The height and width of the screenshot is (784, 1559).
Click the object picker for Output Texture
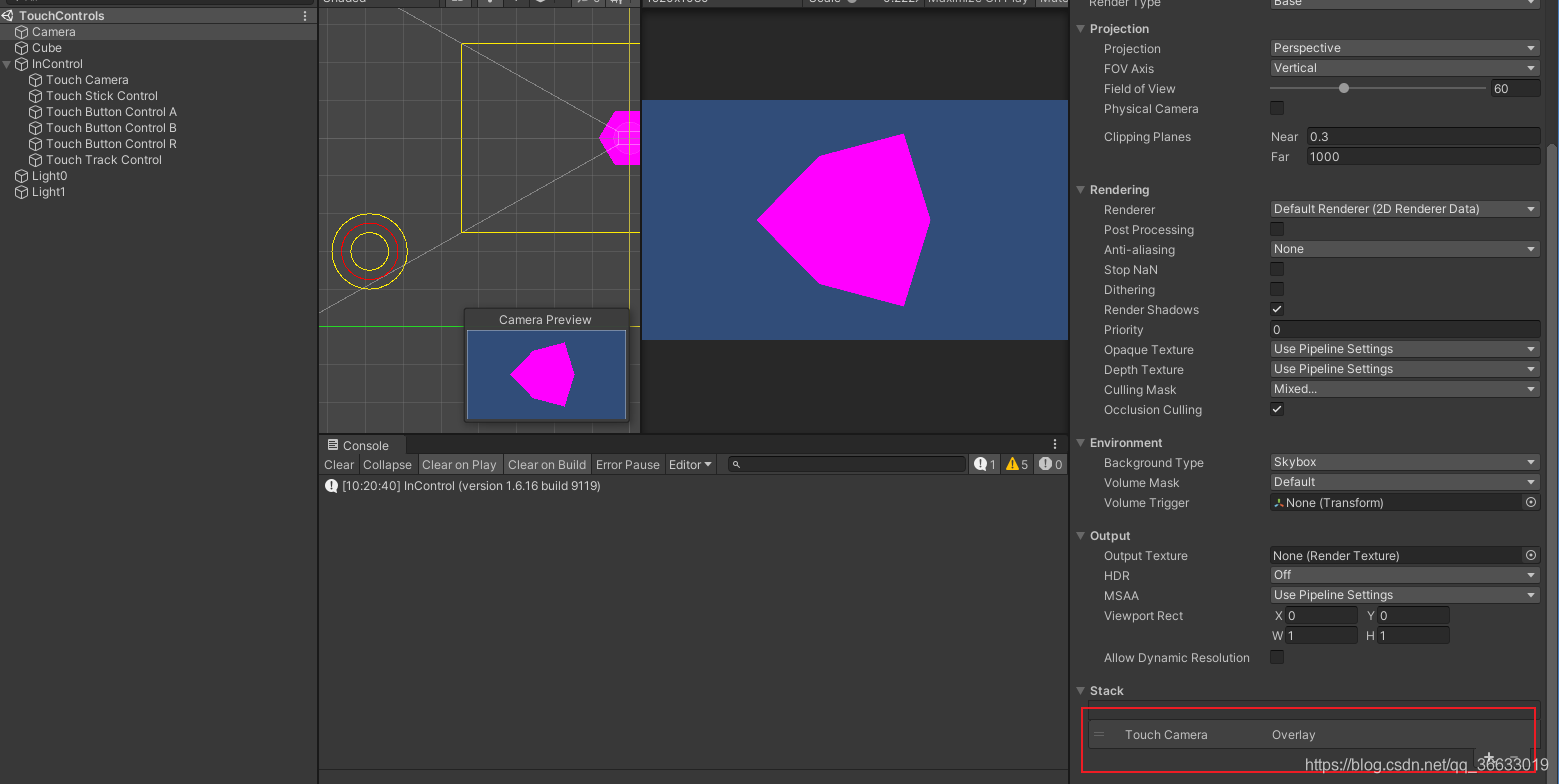pyautogui.click(x=1530, y=555)
